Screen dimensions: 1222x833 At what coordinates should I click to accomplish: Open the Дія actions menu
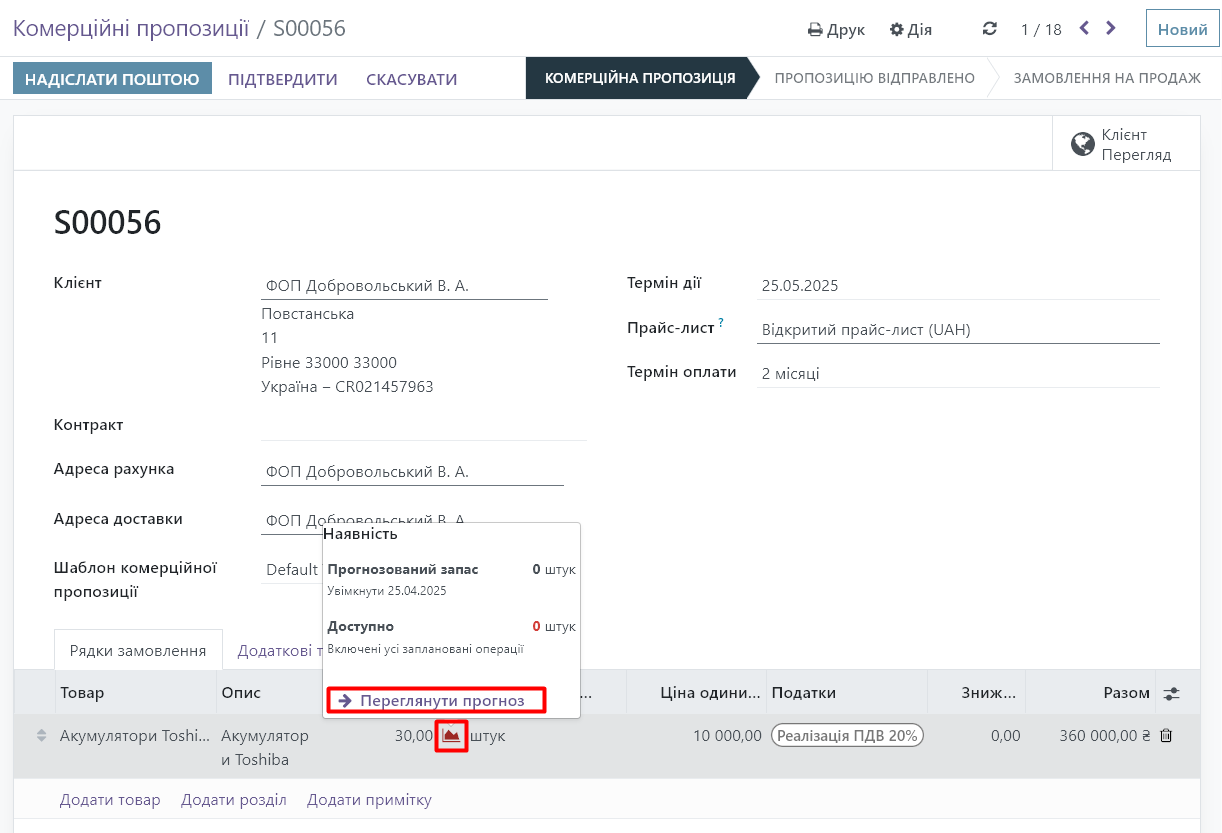(x=911, y=29)
